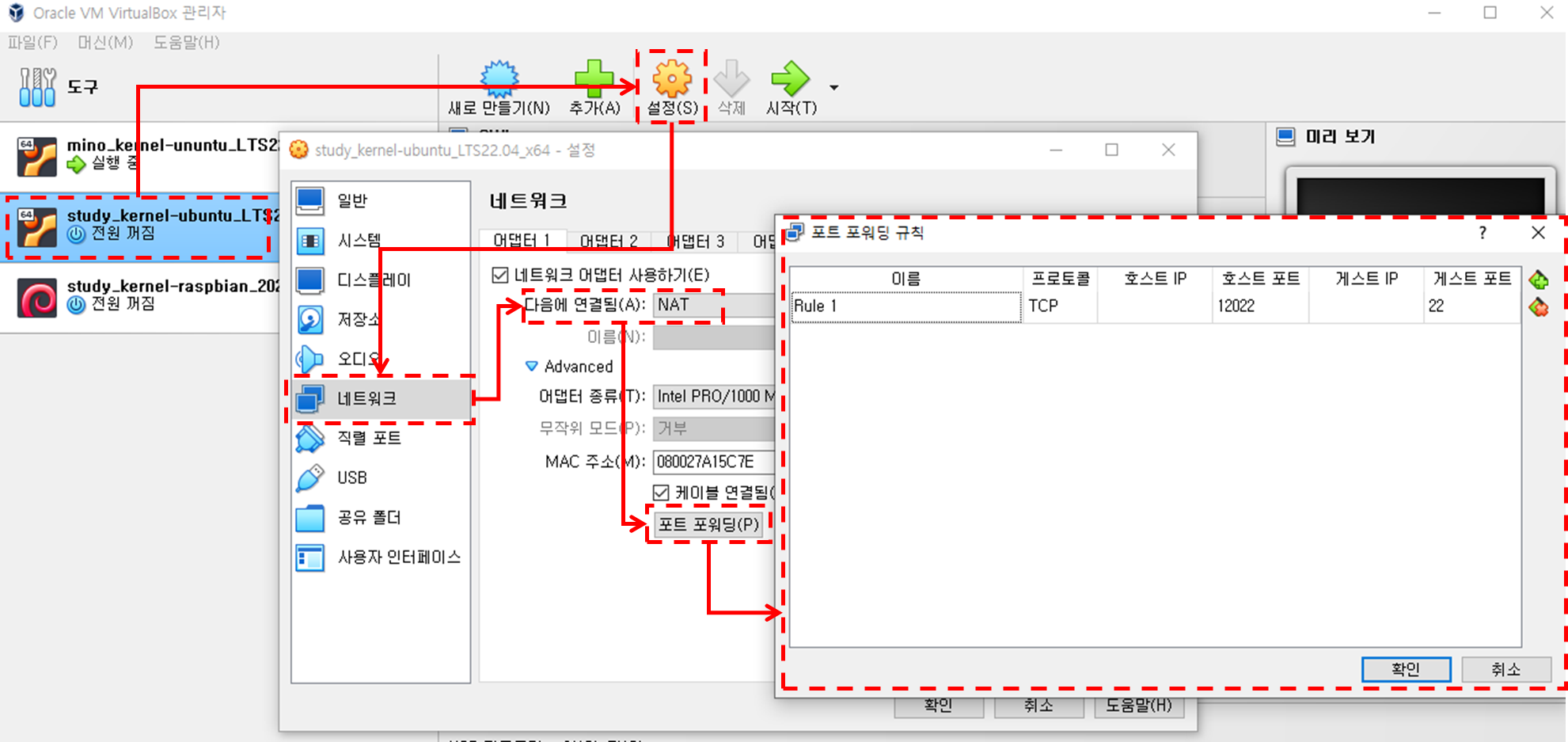
Task: Select the 저장소 storage settings icon
Action: pos(309,319)
